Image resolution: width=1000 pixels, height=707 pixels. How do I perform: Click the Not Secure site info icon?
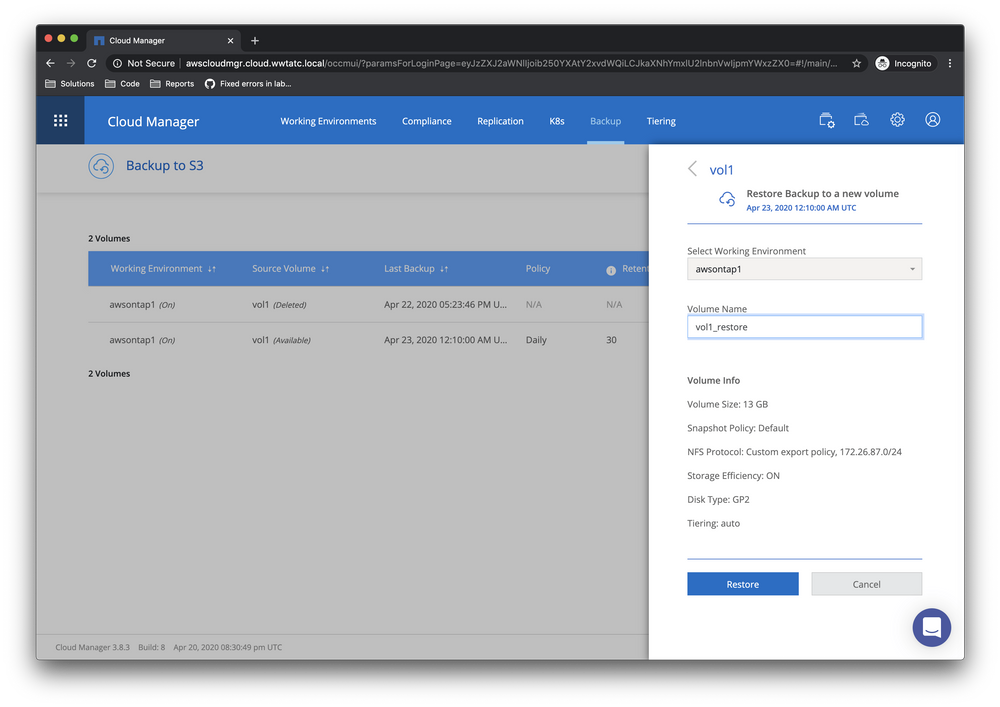click(117, 63)
